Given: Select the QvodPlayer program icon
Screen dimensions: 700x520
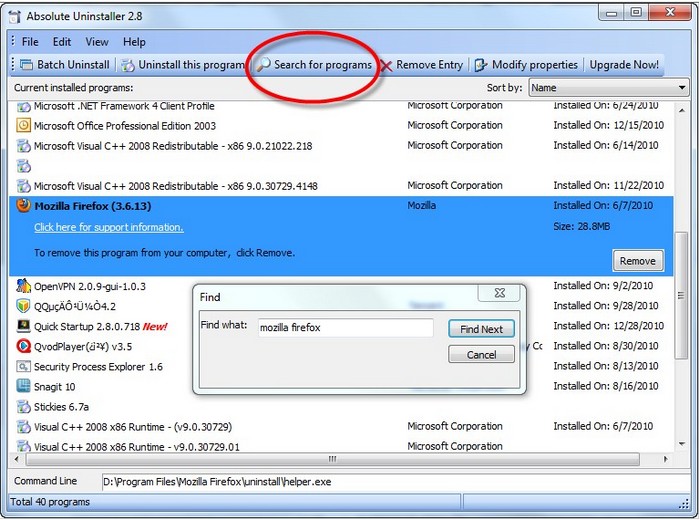Looking at the screenshot, I should [x=24, y=346].
